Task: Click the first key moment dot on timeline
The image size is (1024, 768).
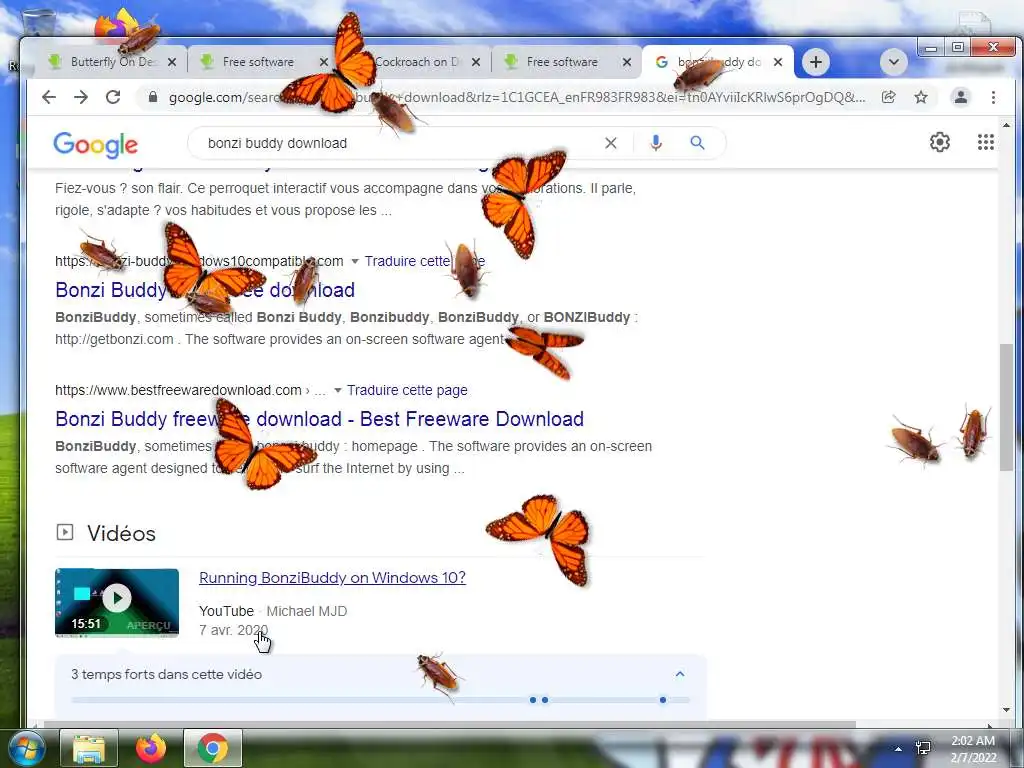Action: [533, 700]
